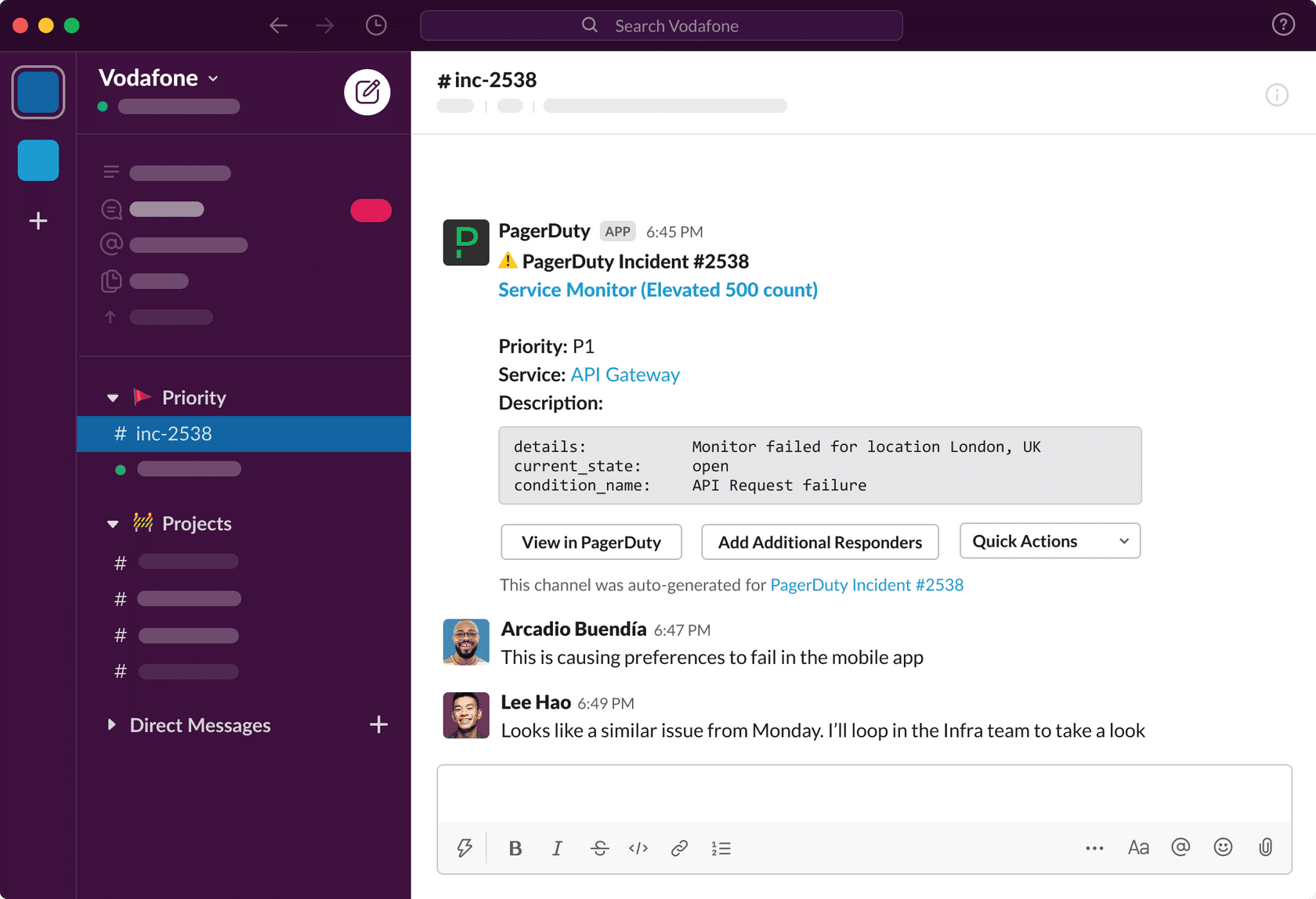This screenshot has width=1316, height=899.
Task: Open the shortcuts lightning bolt icon
Action: click(465, 848)
